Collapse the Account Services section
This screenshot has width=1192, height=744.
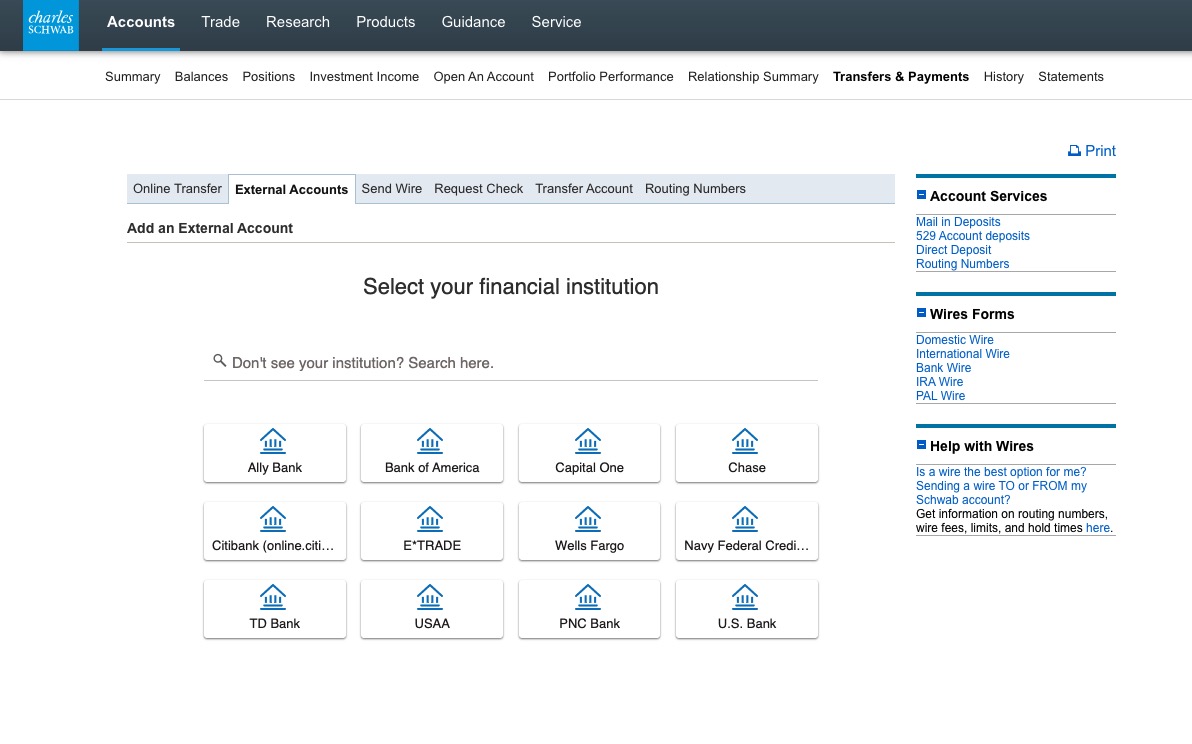pos(921,196)
